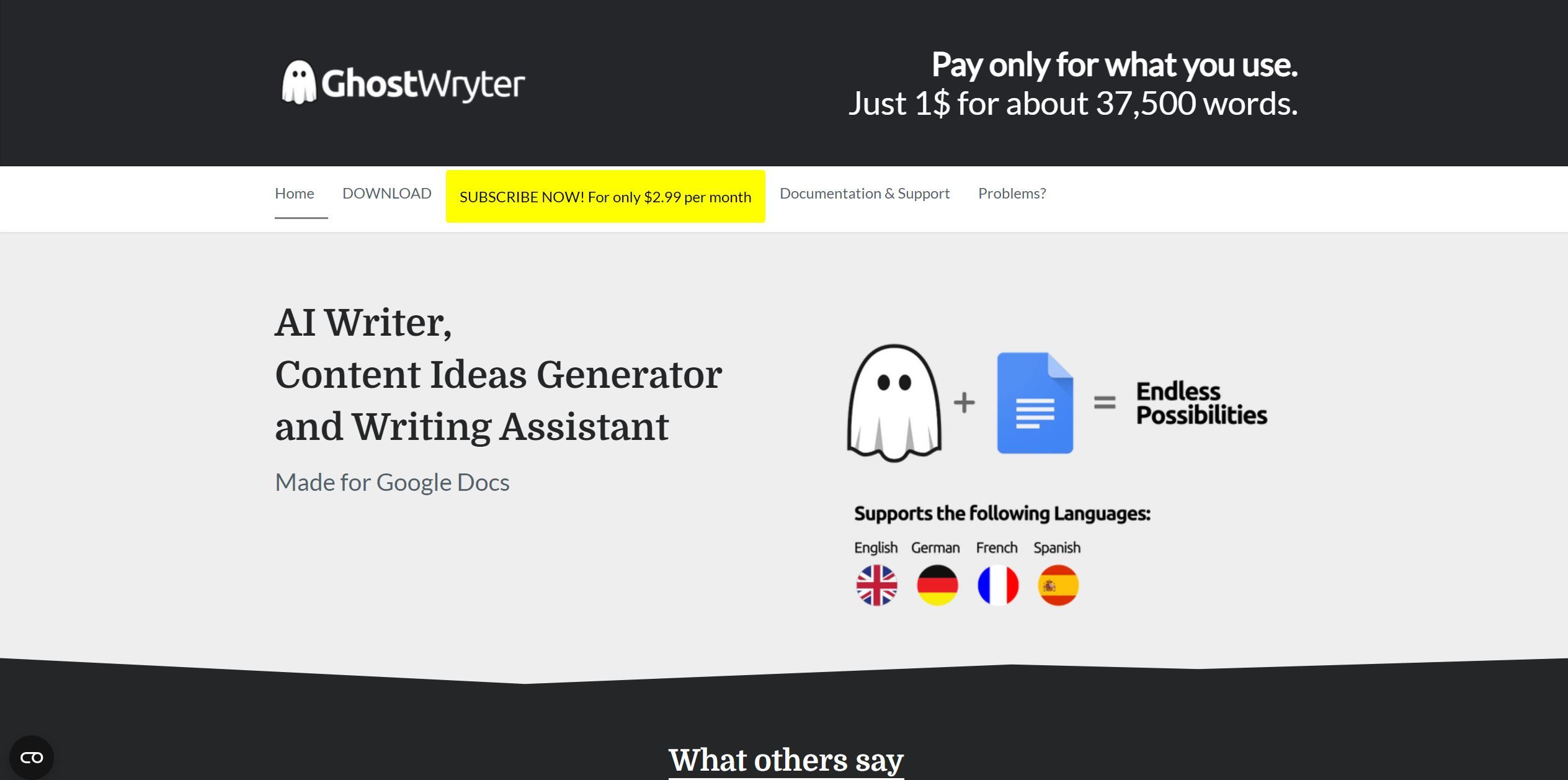Click the 'AI Writer,' headline
1568x780 pixels.
[x=363, y=323]
